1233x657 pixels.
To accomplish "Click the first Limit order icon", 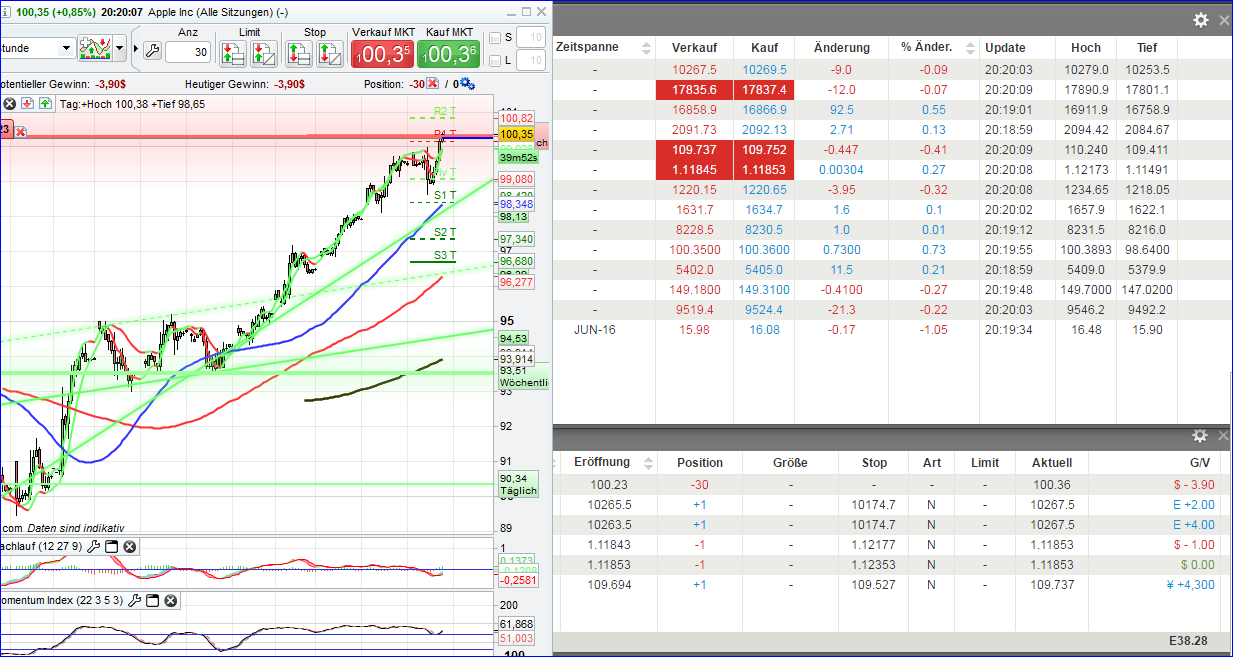I will tap(235, 53).
